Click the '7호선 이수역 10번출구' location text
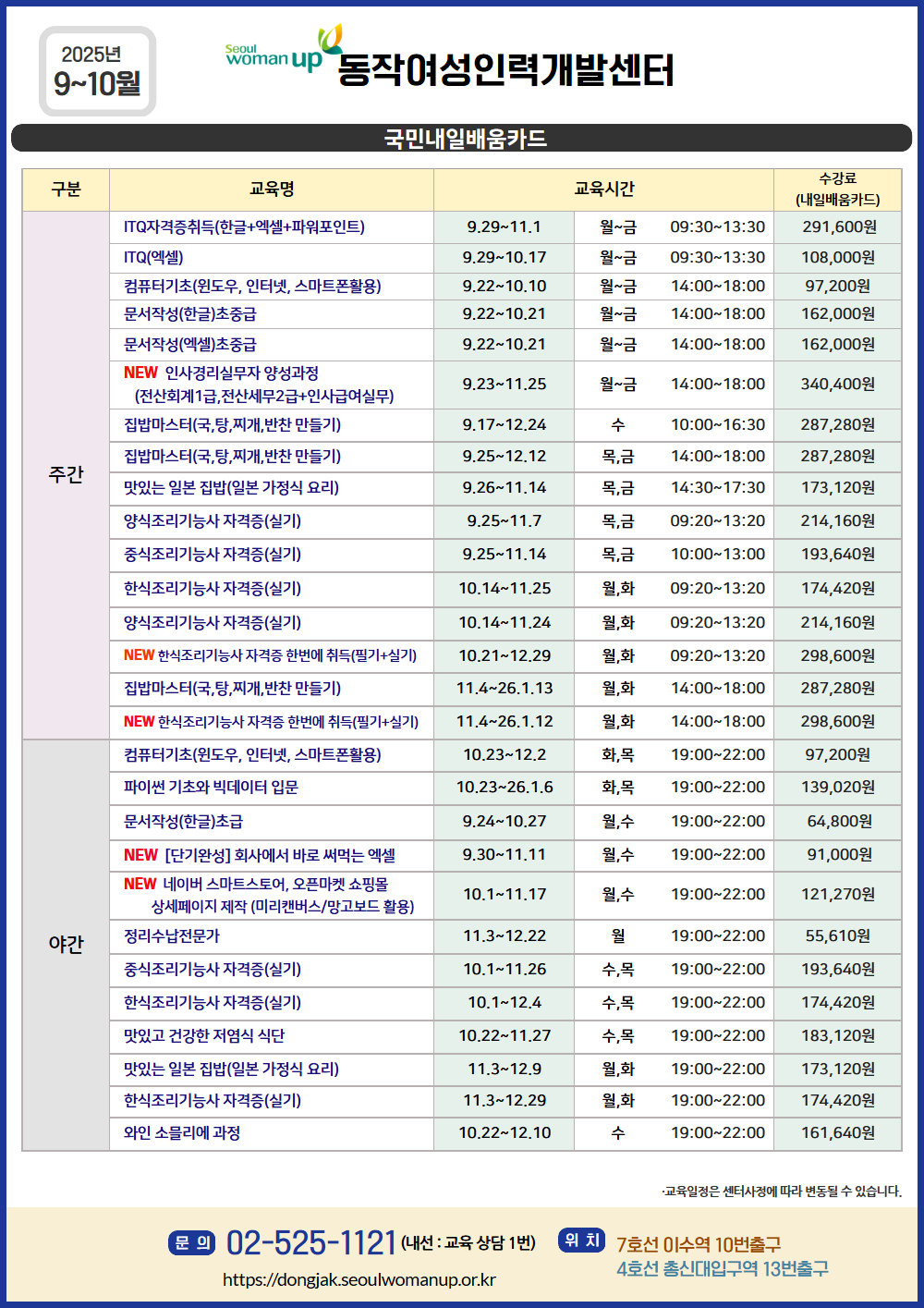Viewport: 924px width, 1308px height. coord(699,1245)
